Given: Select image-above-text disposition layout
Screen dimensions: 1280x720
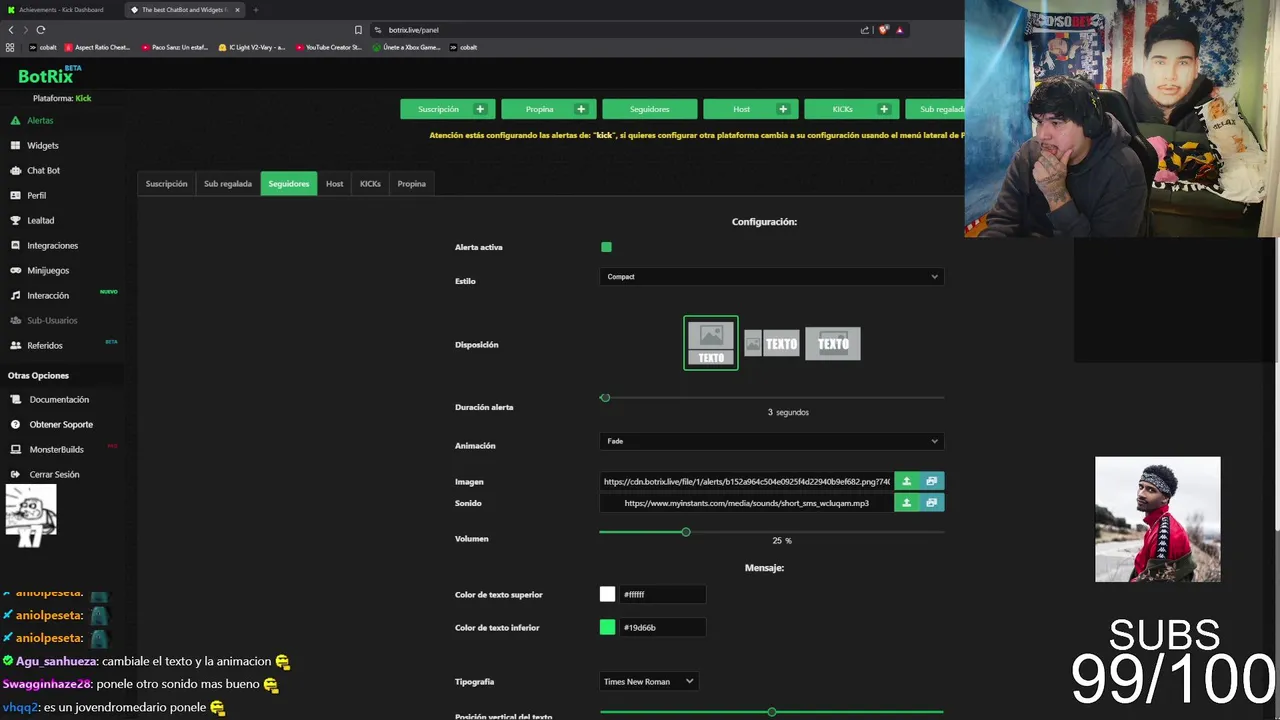Looking at the screenshot, I should point(711,343).
